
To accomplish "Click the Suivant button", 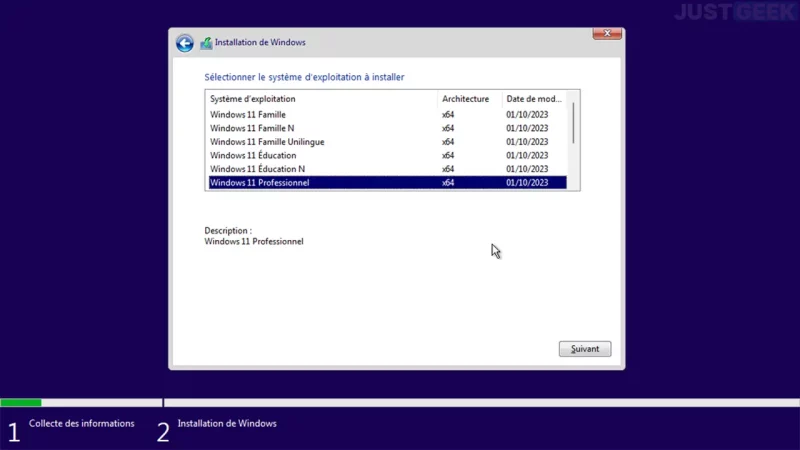I will (x=585, y=349).
